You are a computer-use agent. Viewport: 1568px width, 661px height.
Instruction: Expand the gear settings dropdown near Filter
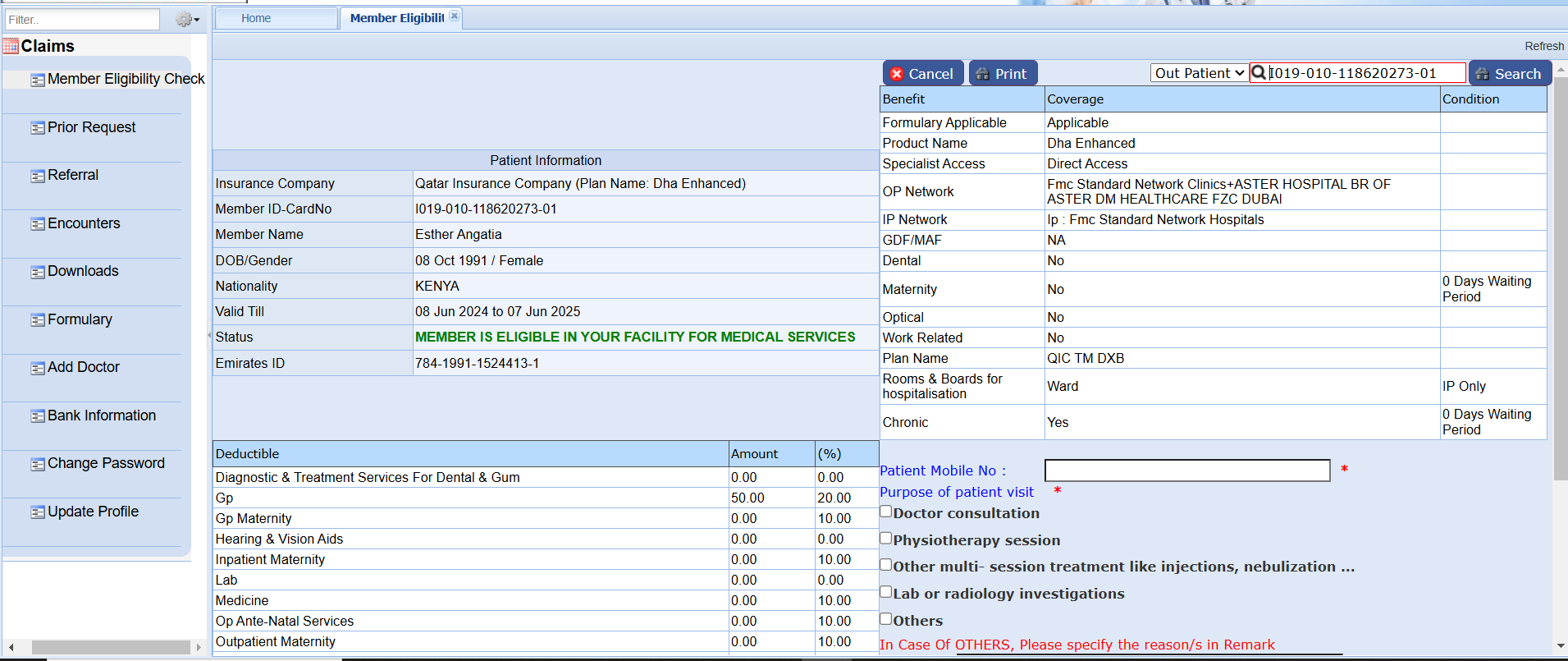(x=188, y=20)
